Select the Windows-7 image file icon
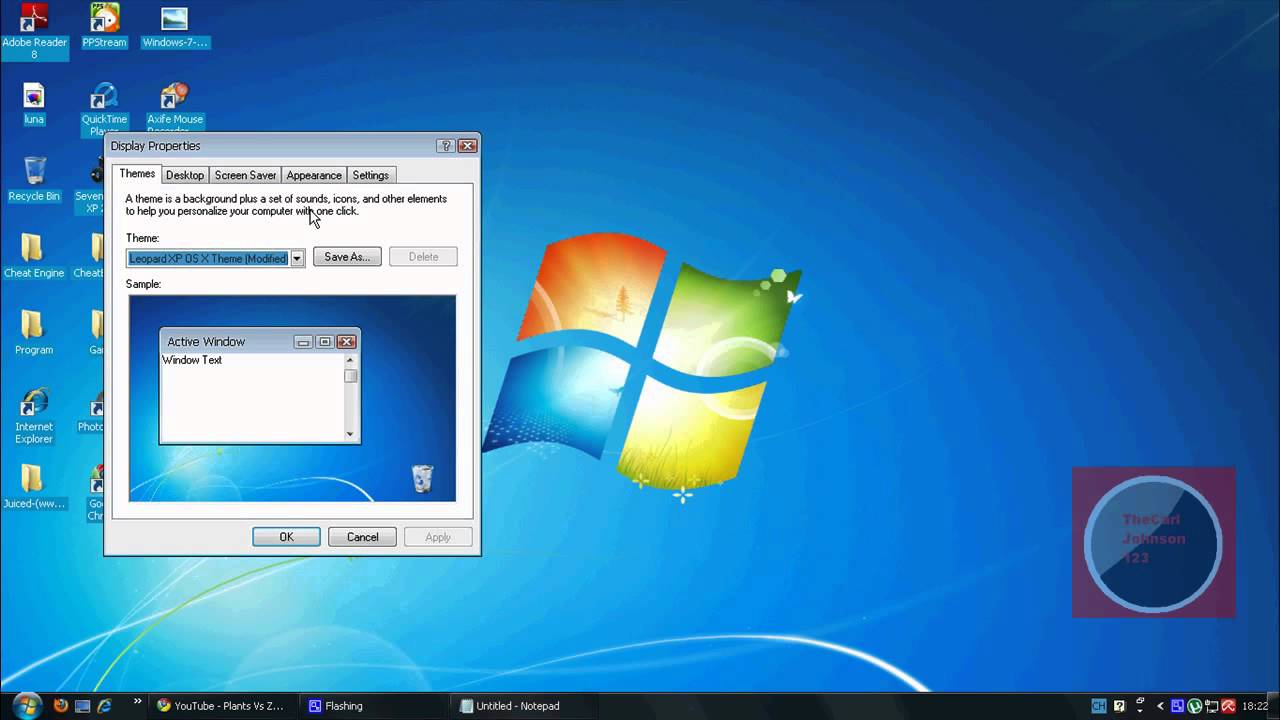 pos(174,26)
